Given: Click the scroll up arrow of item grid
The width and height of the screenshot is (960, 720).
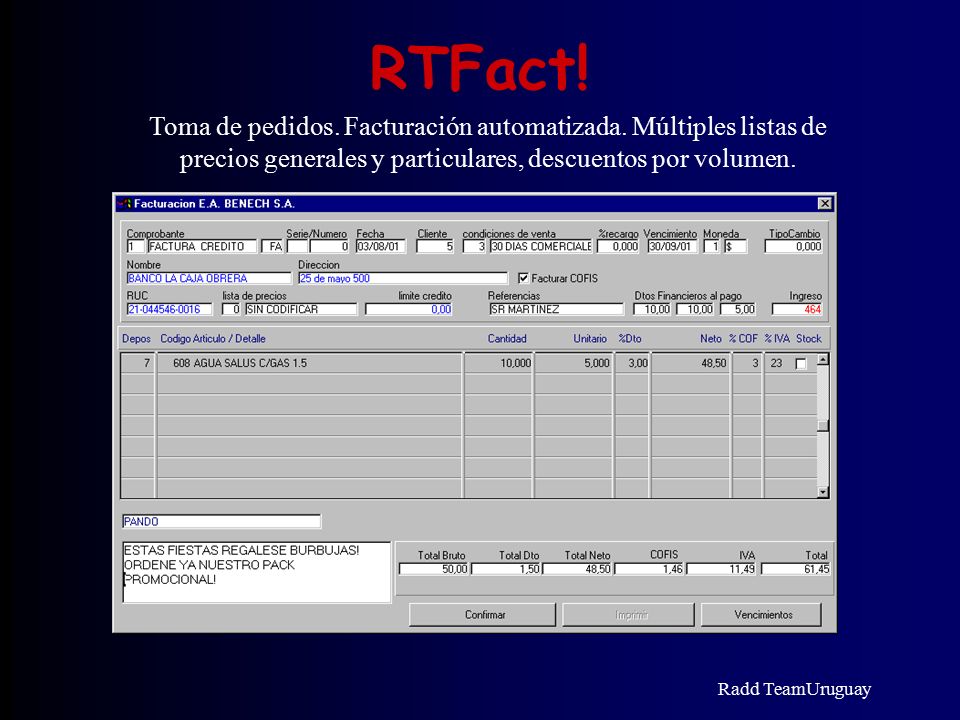Looking at the screenshot, I should click(823, 359).
